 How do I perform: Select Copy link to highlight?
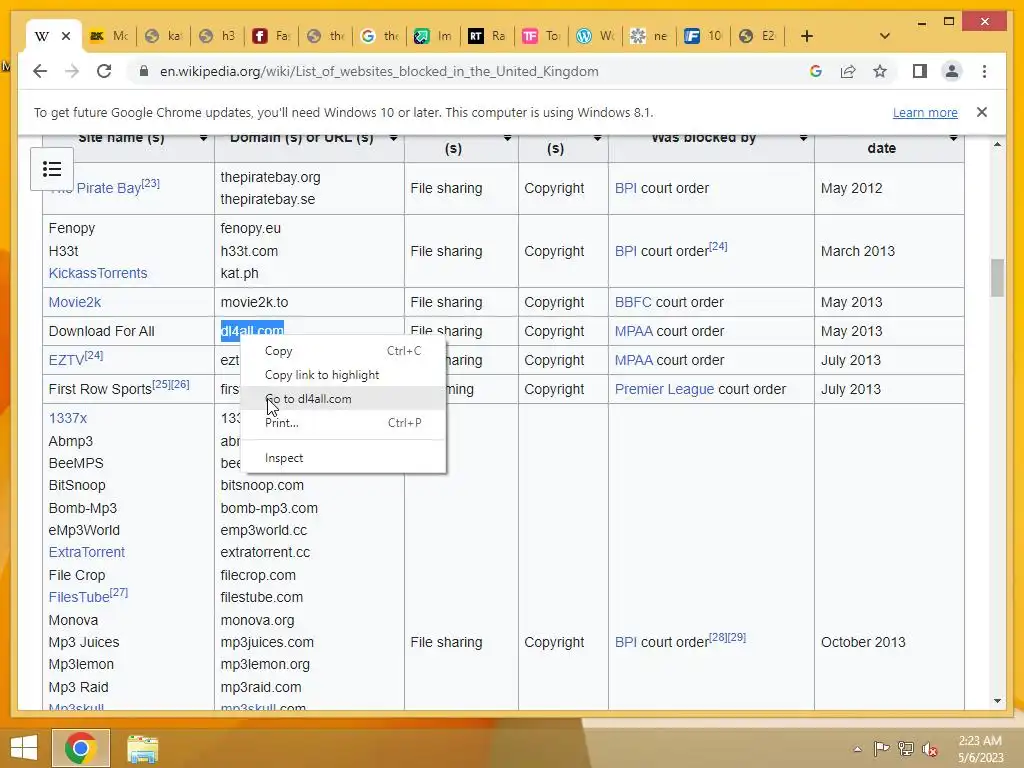click(x=344, y=375)
